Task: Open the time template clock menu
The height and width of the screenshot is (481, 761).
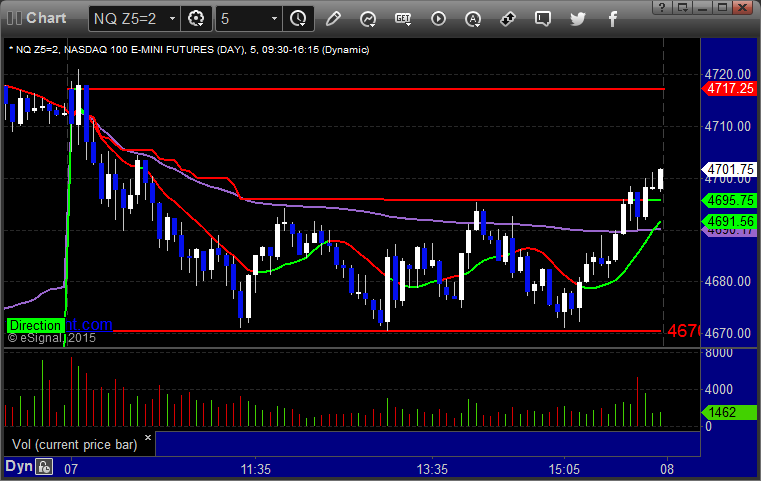Action: [x=298, y=19]
